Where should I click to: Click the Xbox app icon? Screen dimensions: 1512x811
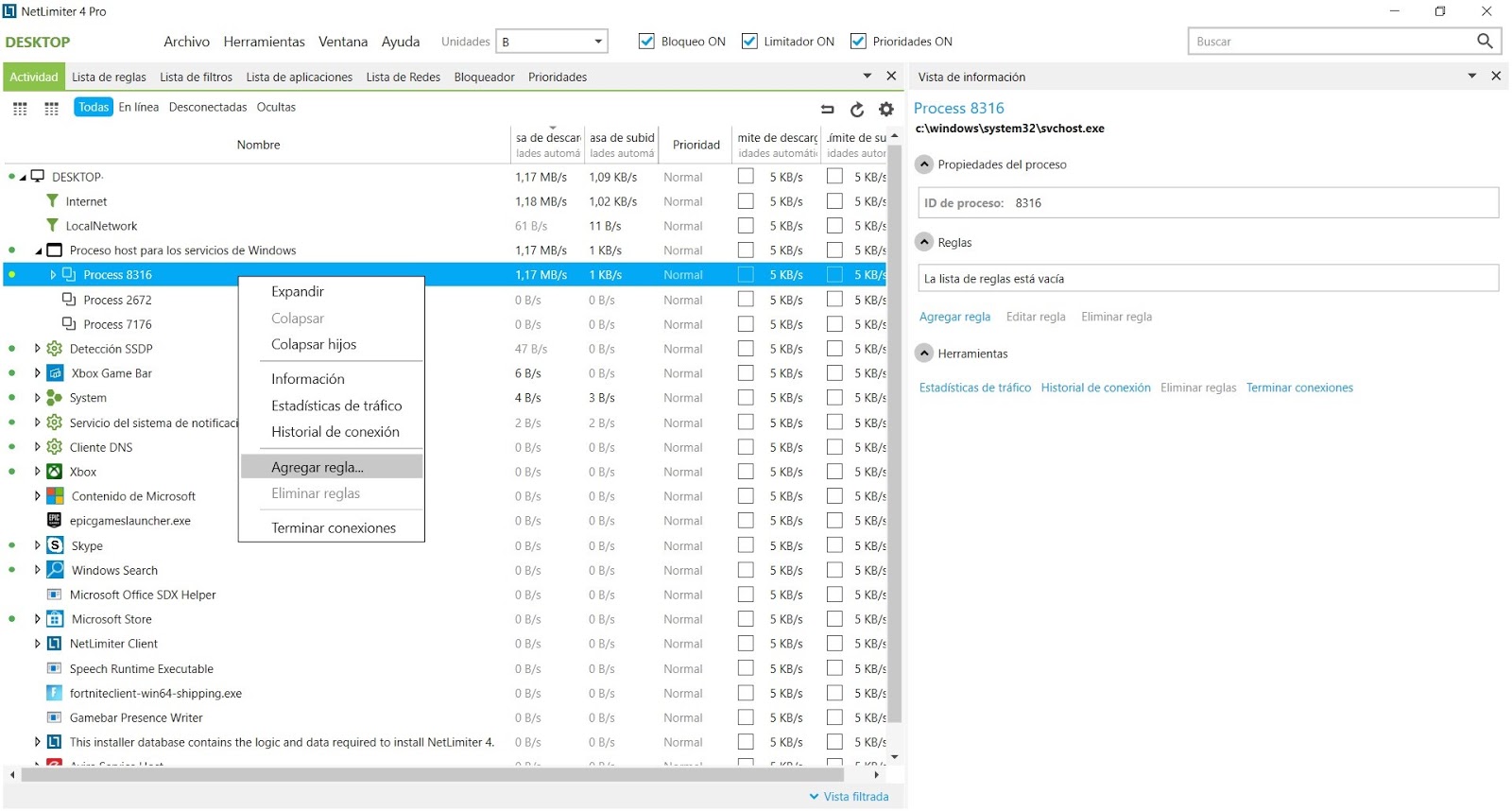tap(55, 472)
